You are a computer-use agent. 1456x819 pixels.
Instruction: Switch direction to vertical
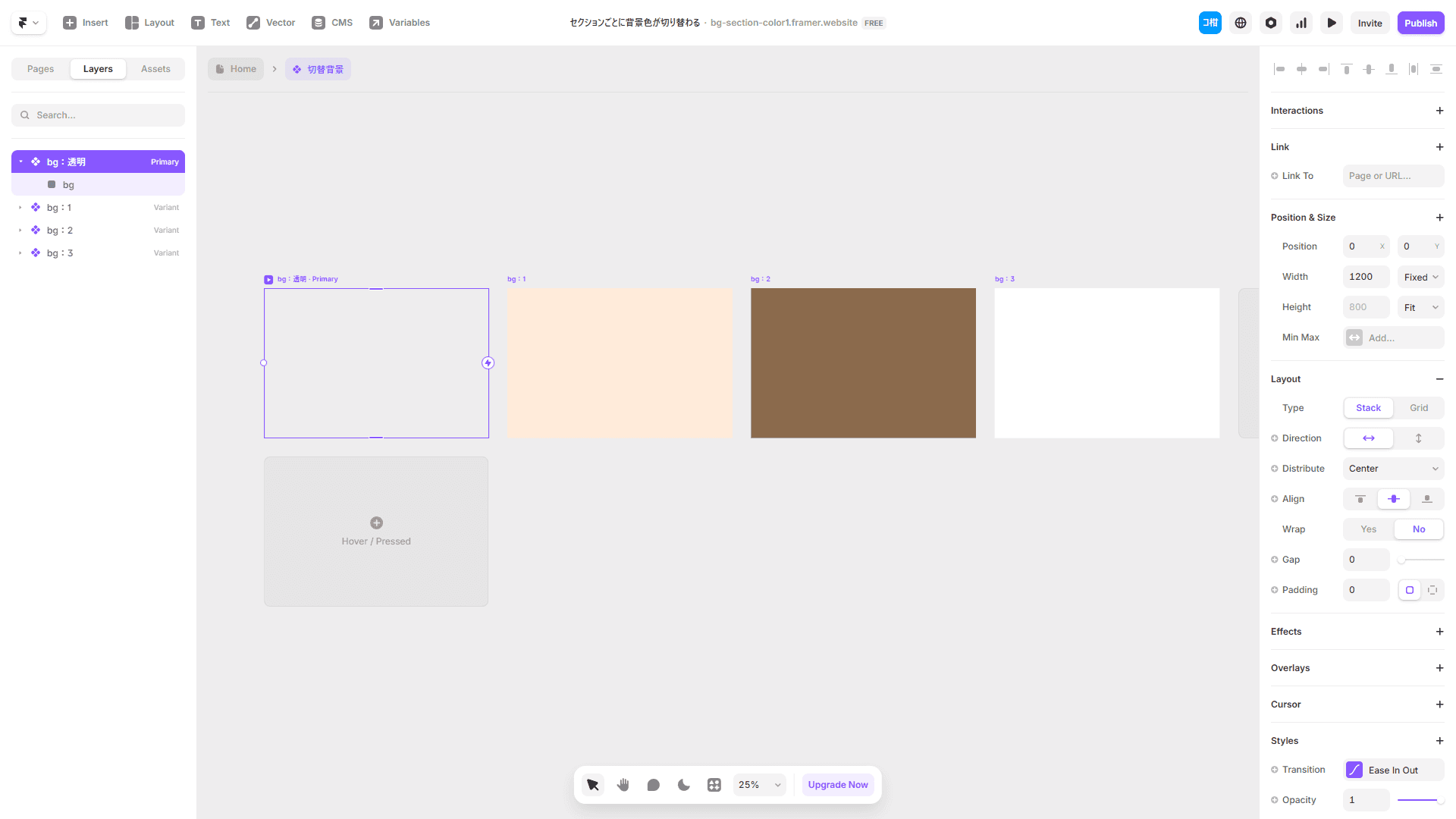tap(1418, 438)
